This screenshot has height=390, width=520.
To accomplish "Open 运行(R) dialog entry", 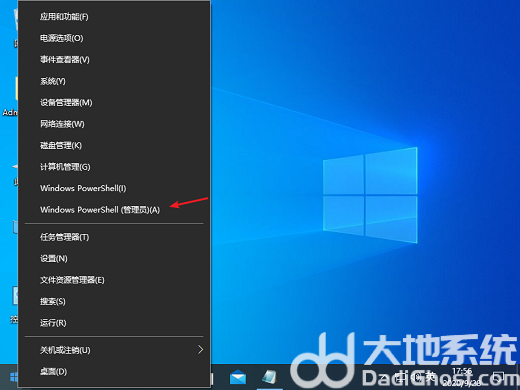I will click(114, 323).
